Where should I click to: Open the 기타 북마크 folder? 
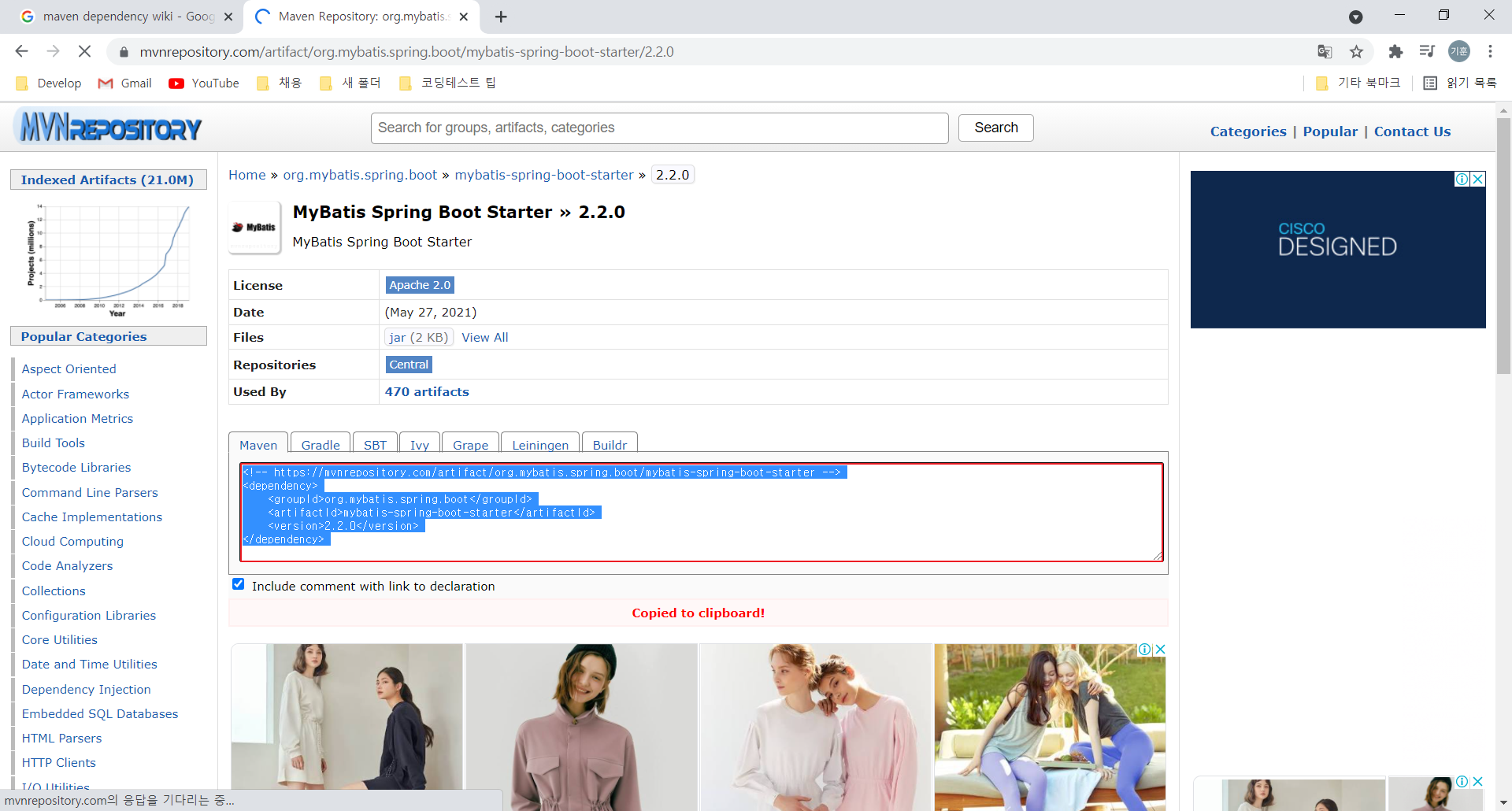tap(1358, 83)
